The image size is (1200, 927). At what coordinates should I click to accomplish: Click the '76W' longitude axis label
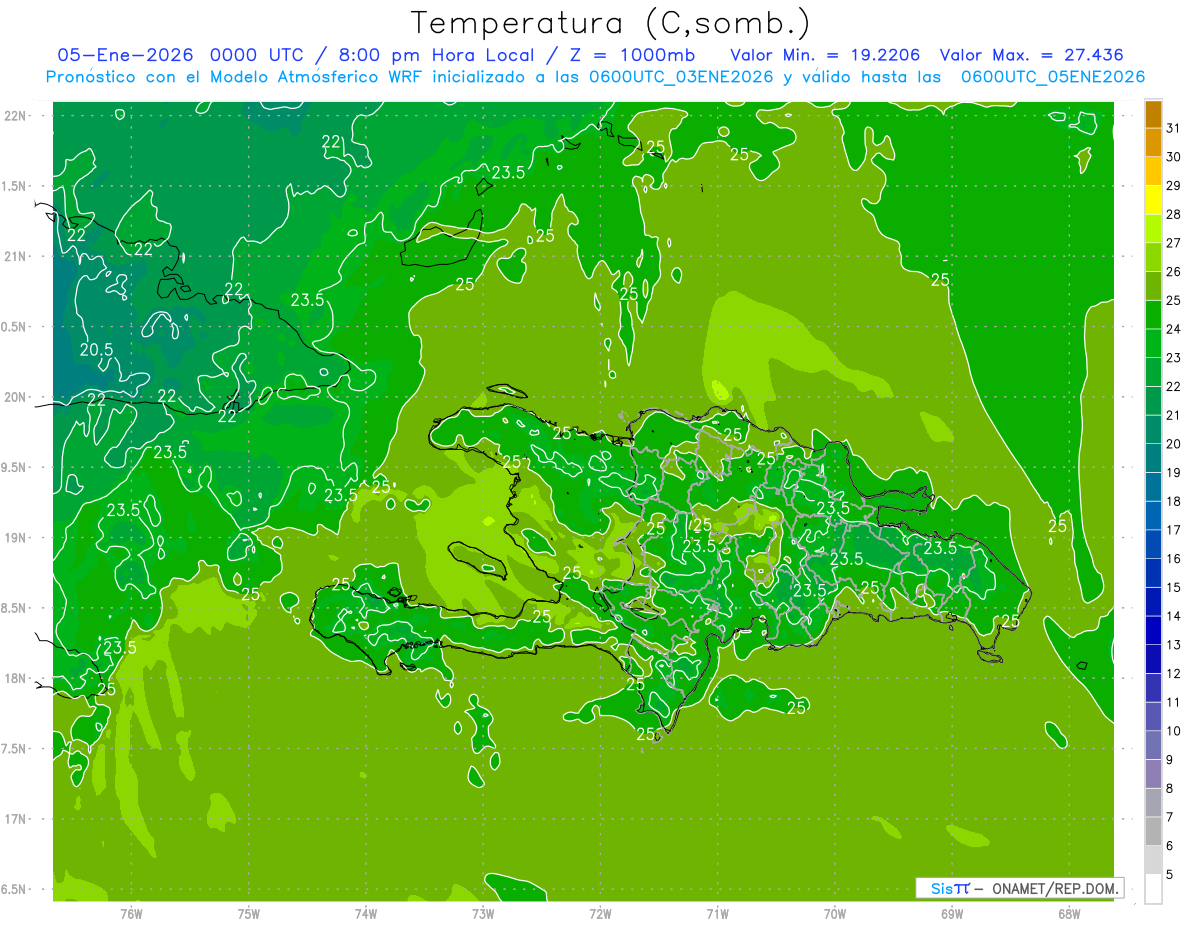(131, 913)
